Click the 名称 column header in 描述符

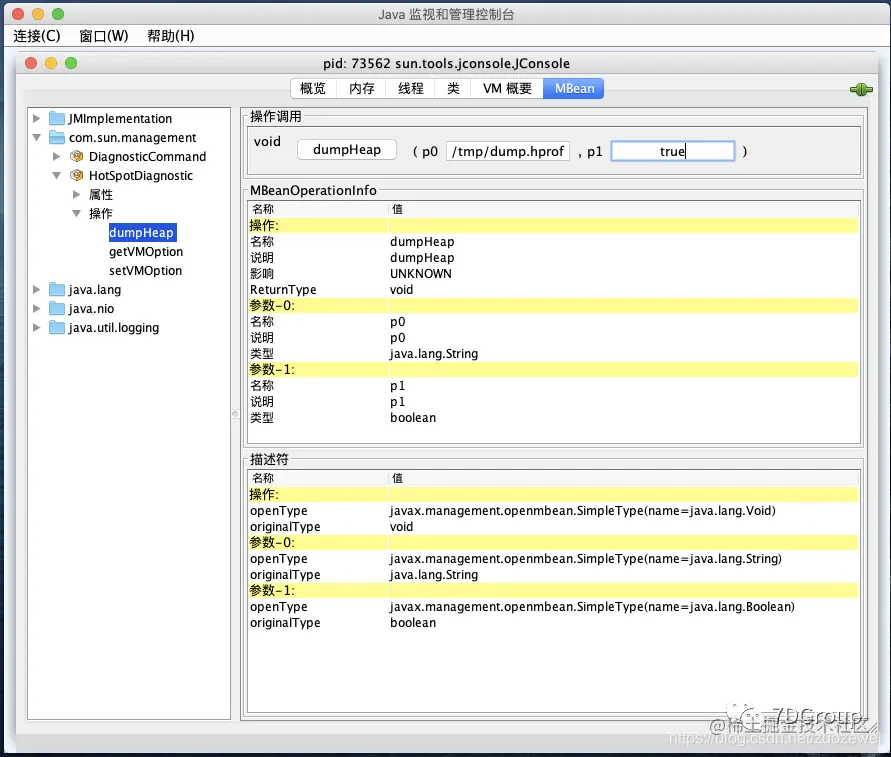tap(318, 478)
